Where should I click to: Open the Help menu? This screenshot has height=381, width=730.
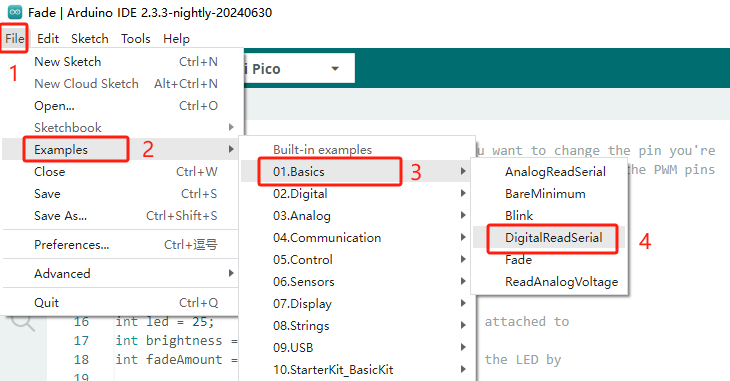click(176, 39)
